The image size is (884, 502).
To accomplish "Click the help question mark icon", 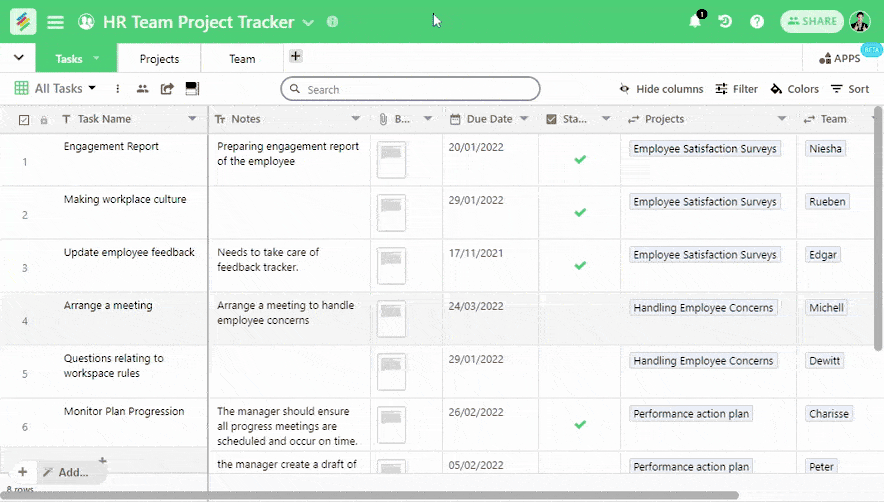I will 757,21.
